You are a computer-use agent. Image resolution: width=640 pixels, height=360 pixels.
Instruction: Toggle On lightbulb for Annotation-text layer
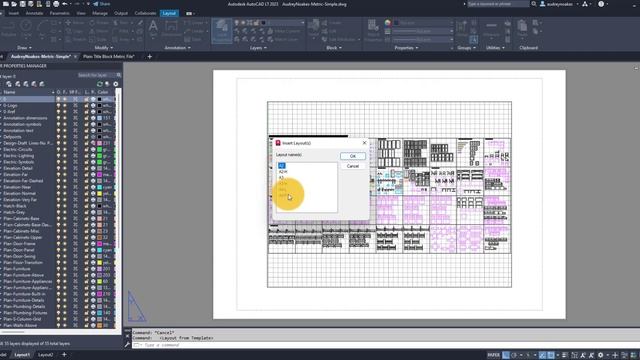click(58, 131)
